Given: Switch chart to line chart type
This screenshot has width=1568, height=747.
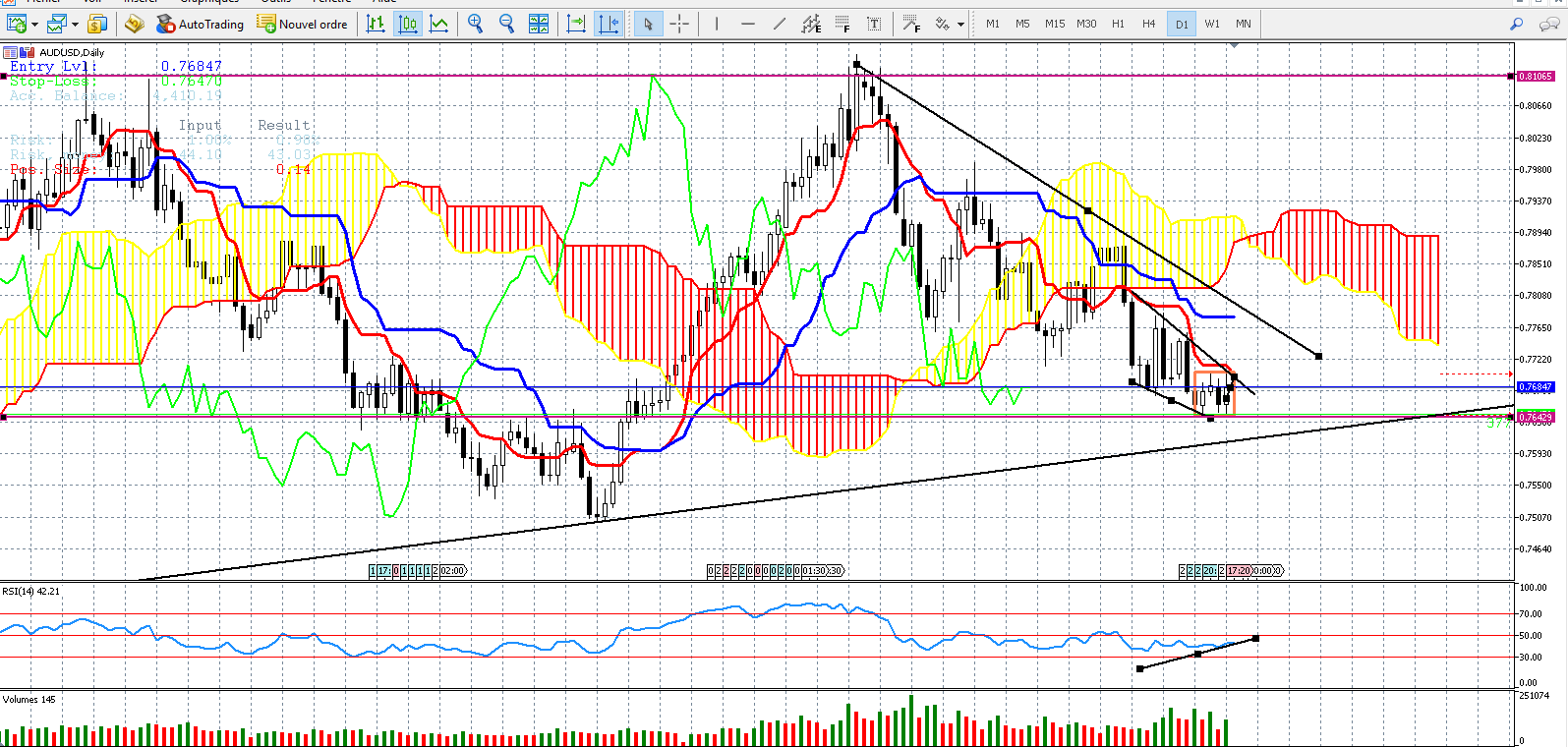Looking at the screenshot, I should click(439, 24).
